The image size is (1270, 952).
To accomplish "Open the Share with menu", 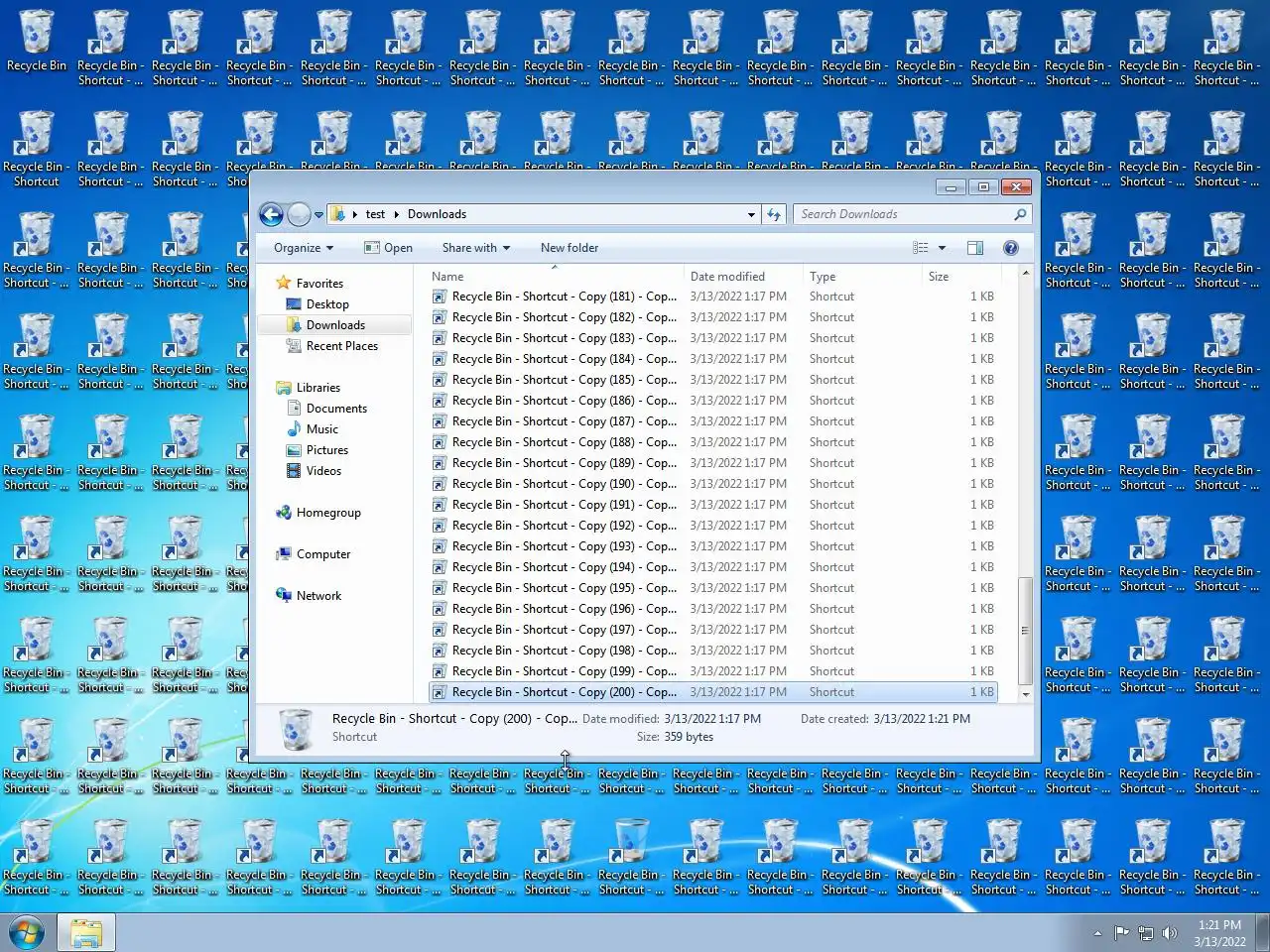I will pos(475,248).
